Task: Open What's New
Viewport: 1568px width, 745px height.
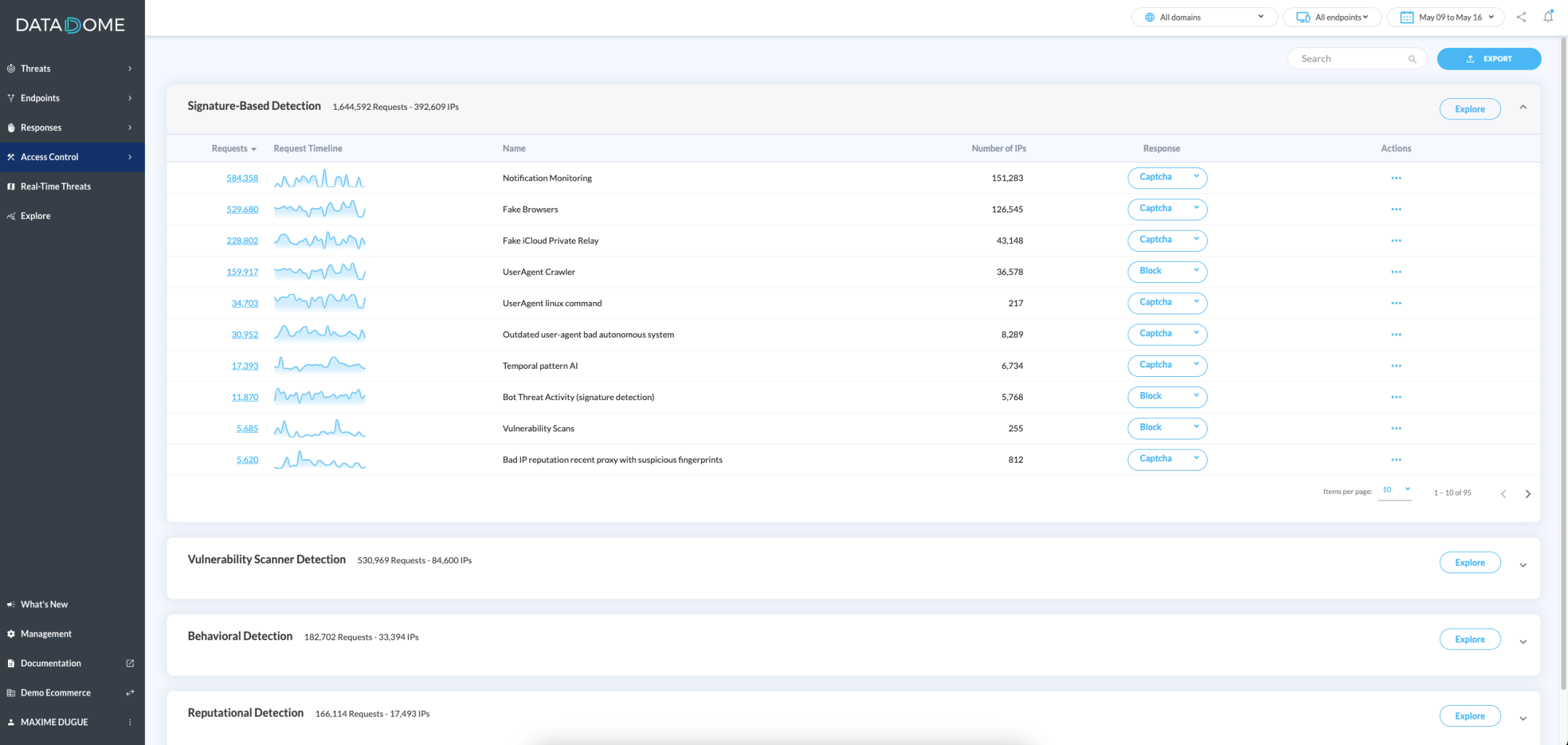Action: [72, 605]
